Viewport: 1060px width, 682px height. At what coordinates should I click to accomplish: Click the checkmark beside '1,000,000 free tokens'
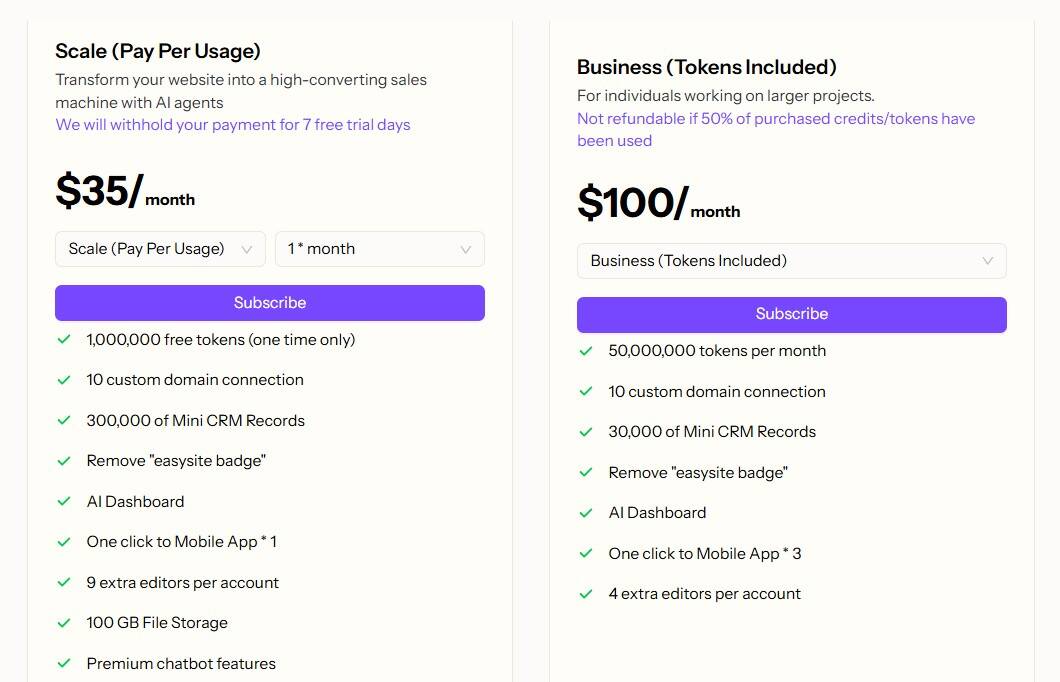(65, 340)
